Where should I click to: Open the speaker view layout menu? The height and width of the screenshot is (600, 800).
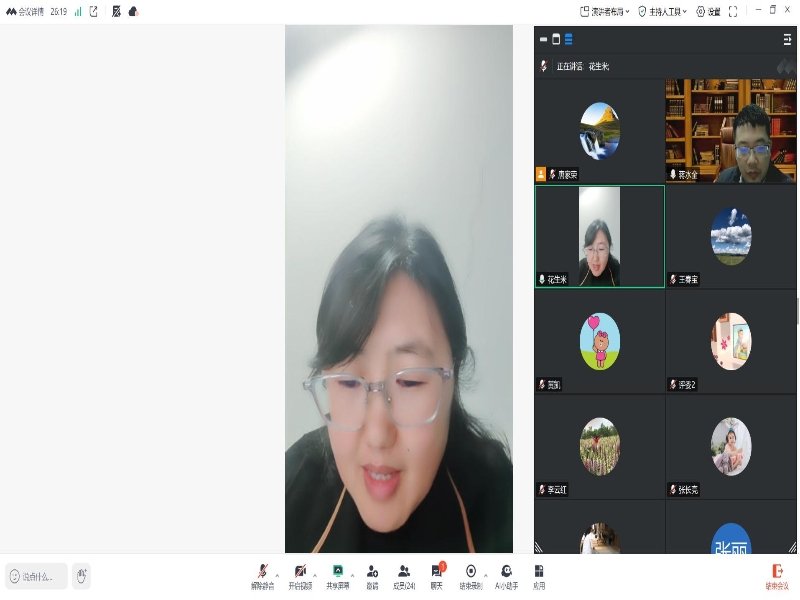click(603, 12)
